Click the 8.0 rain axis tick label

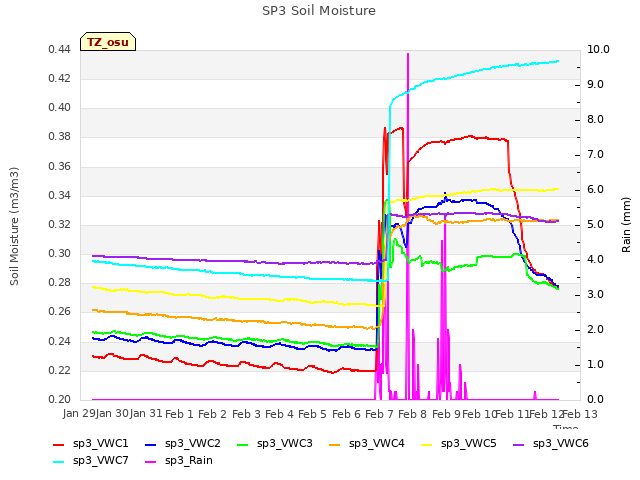pos(596,120)
